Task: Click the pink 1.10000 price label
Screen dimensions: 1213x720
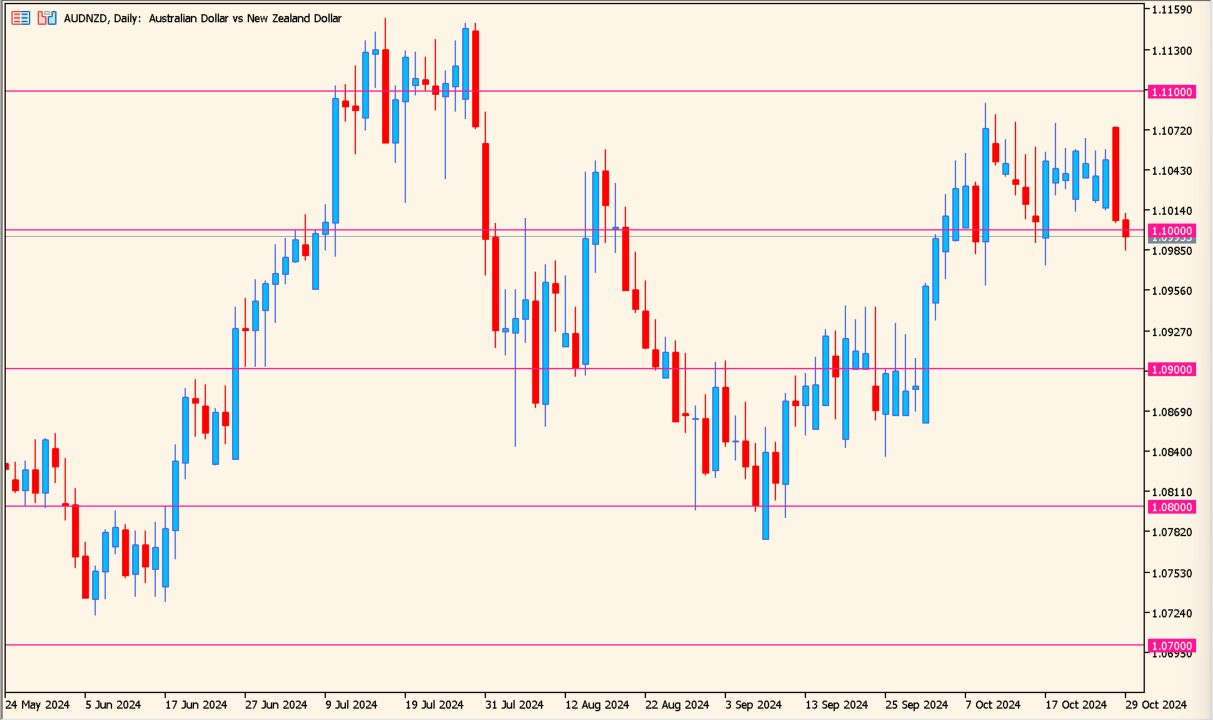Action: click(1171, 231)
